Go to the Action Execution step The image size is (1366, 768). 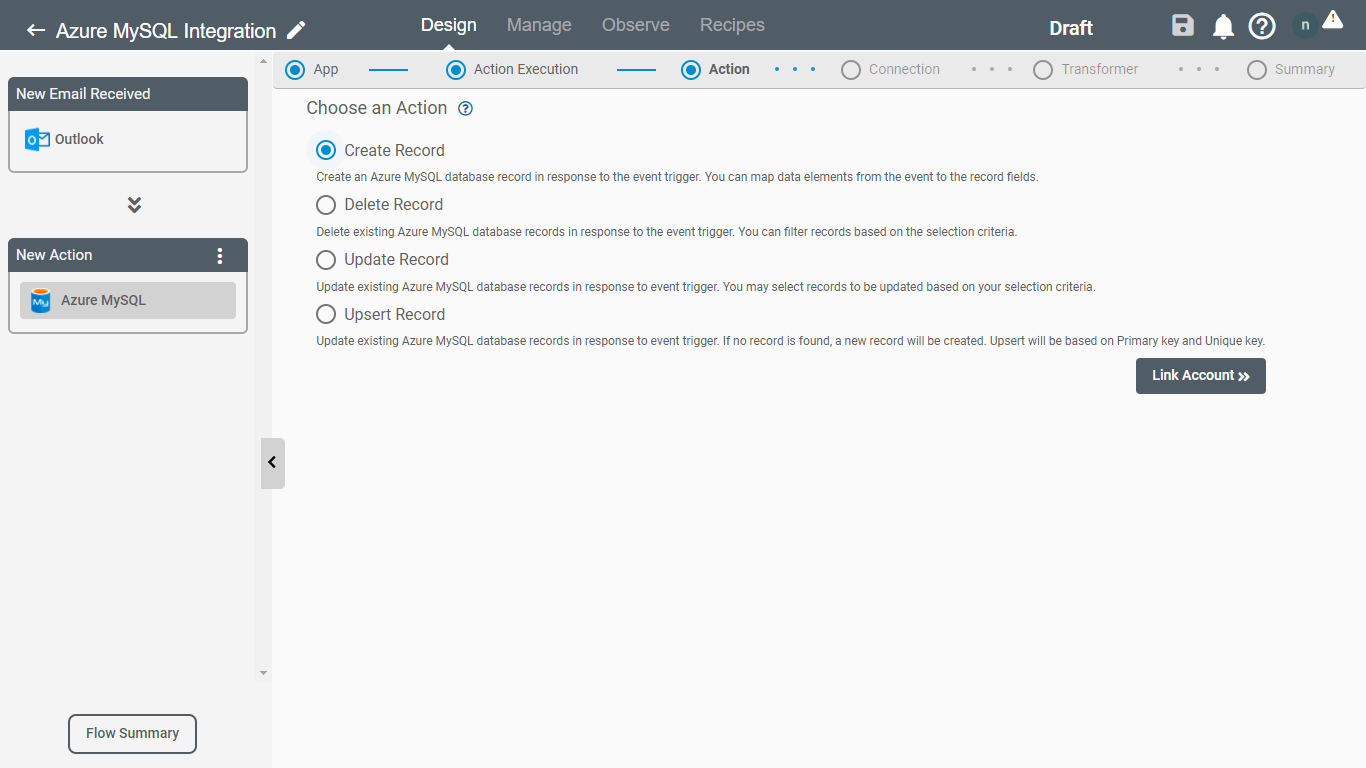(512, 70)
